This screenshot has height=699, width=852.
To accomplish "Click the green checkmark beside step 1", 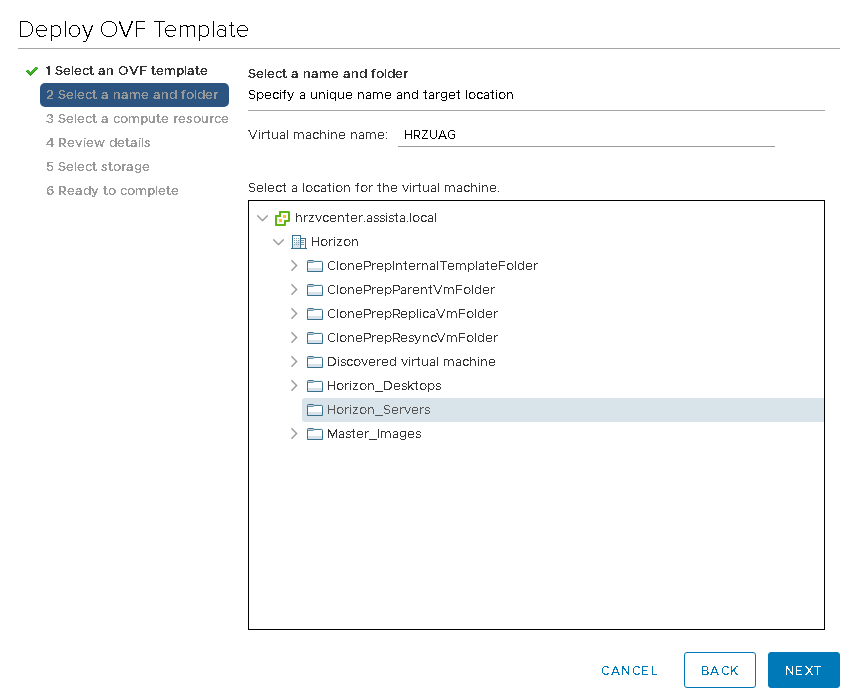I will (x=32, y=71).
